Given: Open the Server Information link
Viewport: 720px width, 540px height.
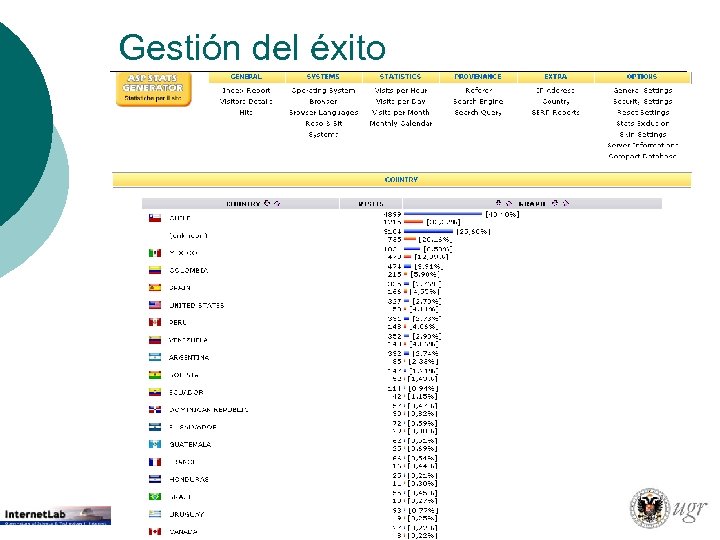Looking at the screenshot, I should click(x=642, y=145).
